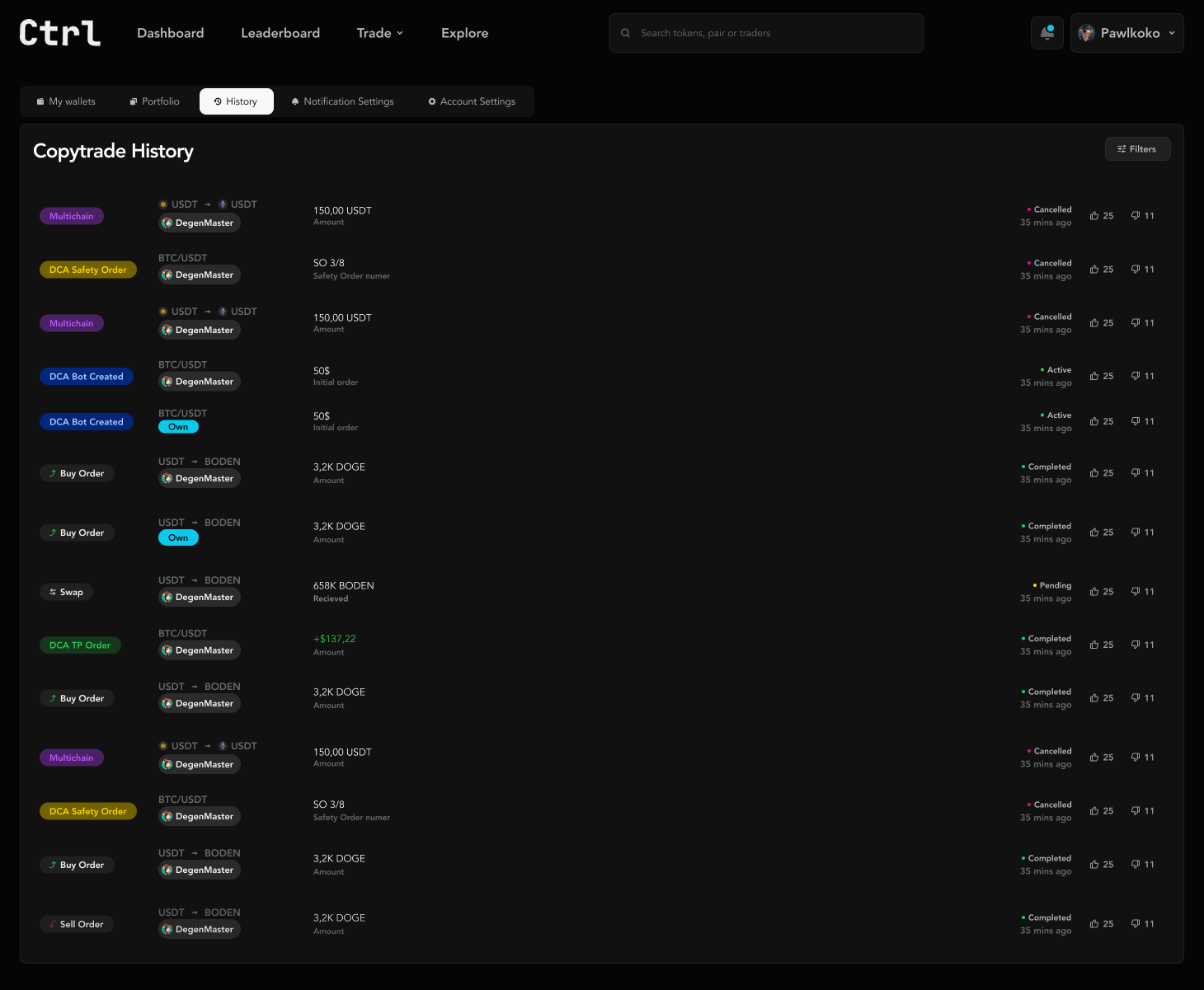Click BTC/USDT pair in DCA TP Order row
Image resolution: width=1204 pixels, height=990 pixels.
182,633
